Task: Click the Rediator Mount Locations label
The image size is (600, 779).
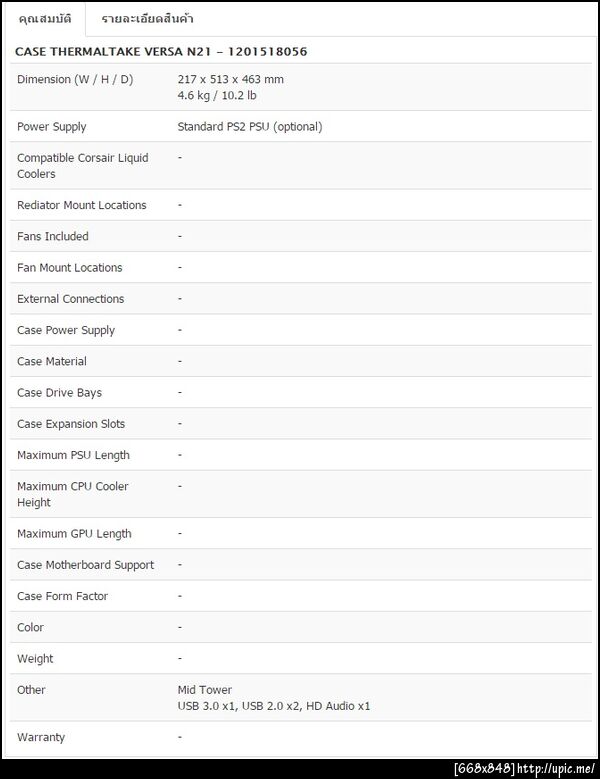Action: point(82,205)
